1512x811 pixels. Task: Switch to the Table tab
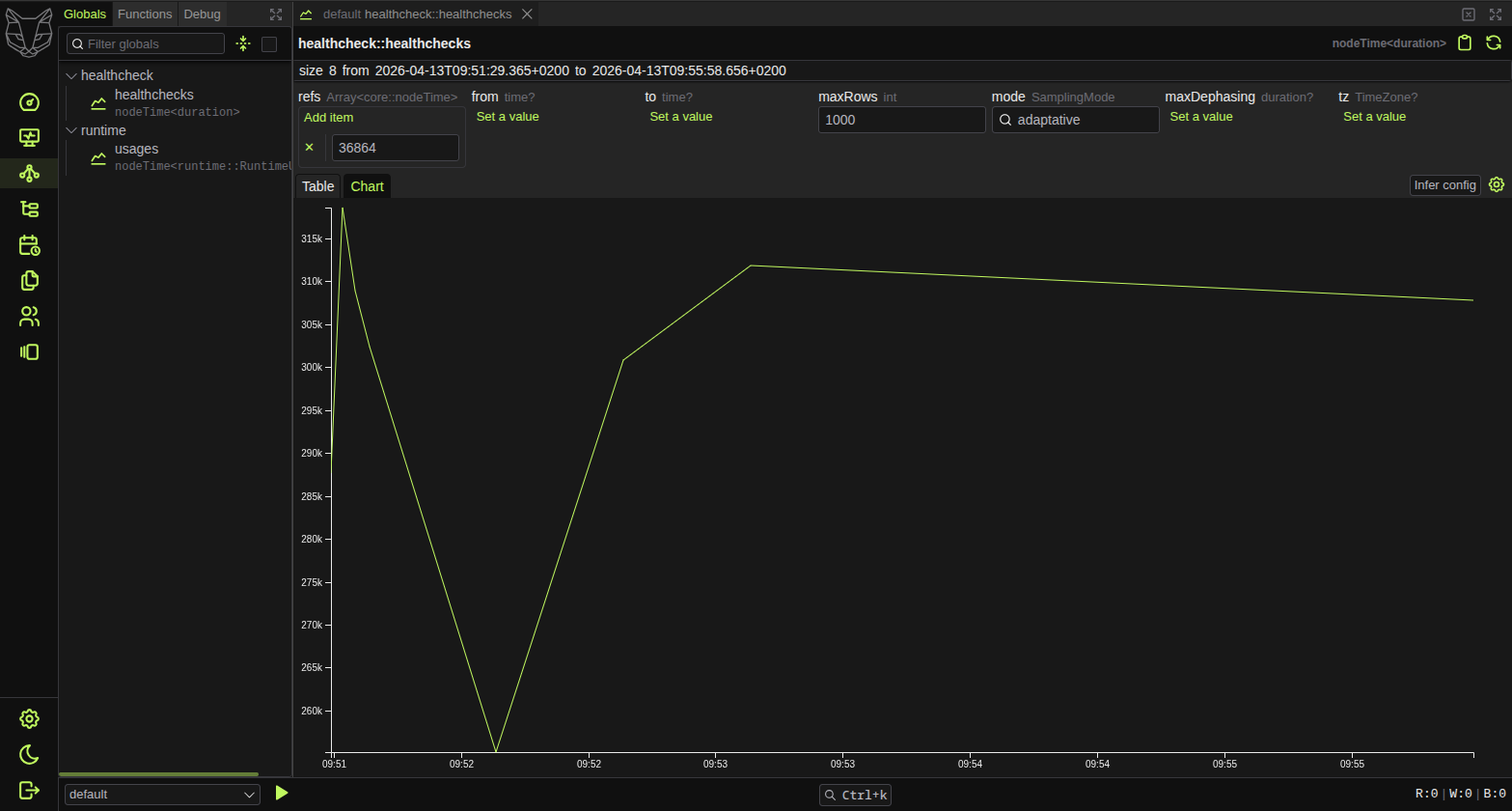pyautogui.click(x=317, y=185)
